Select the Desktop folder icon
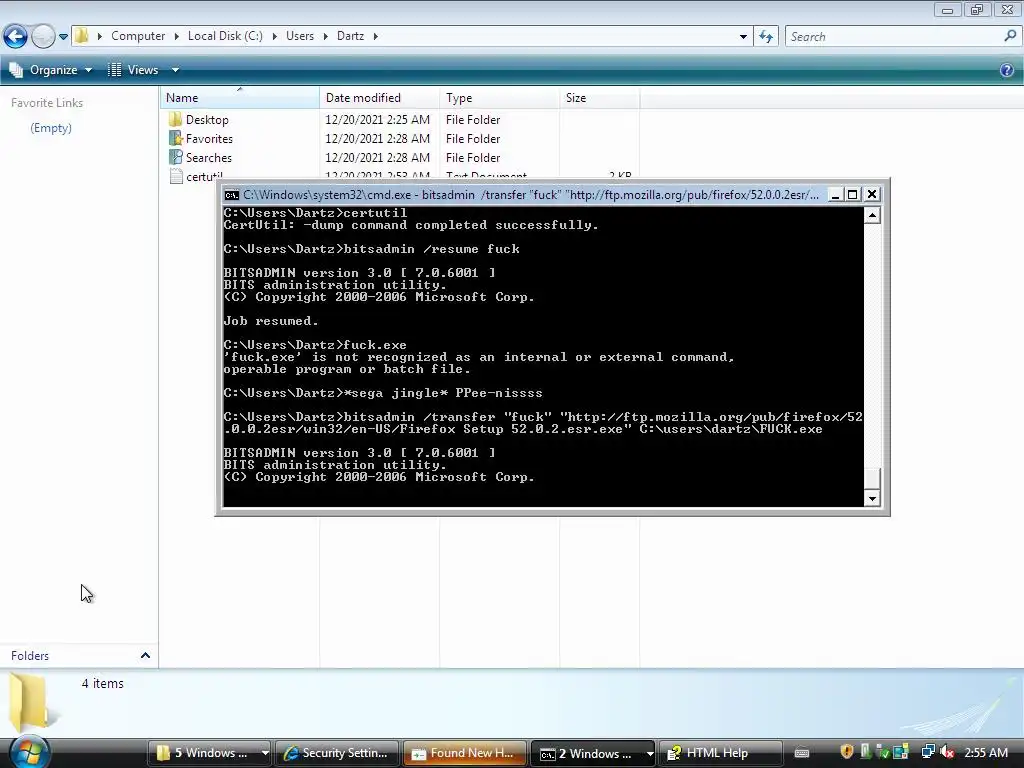This screenshot has width=1024, height=768. pos(176,120)
